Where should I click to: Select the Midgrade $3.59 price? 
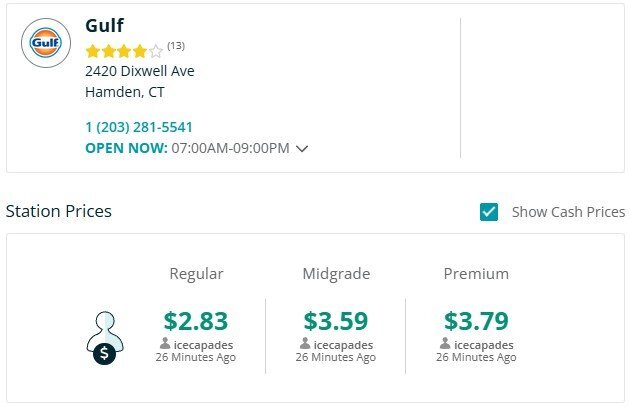[x=336, y=321]
